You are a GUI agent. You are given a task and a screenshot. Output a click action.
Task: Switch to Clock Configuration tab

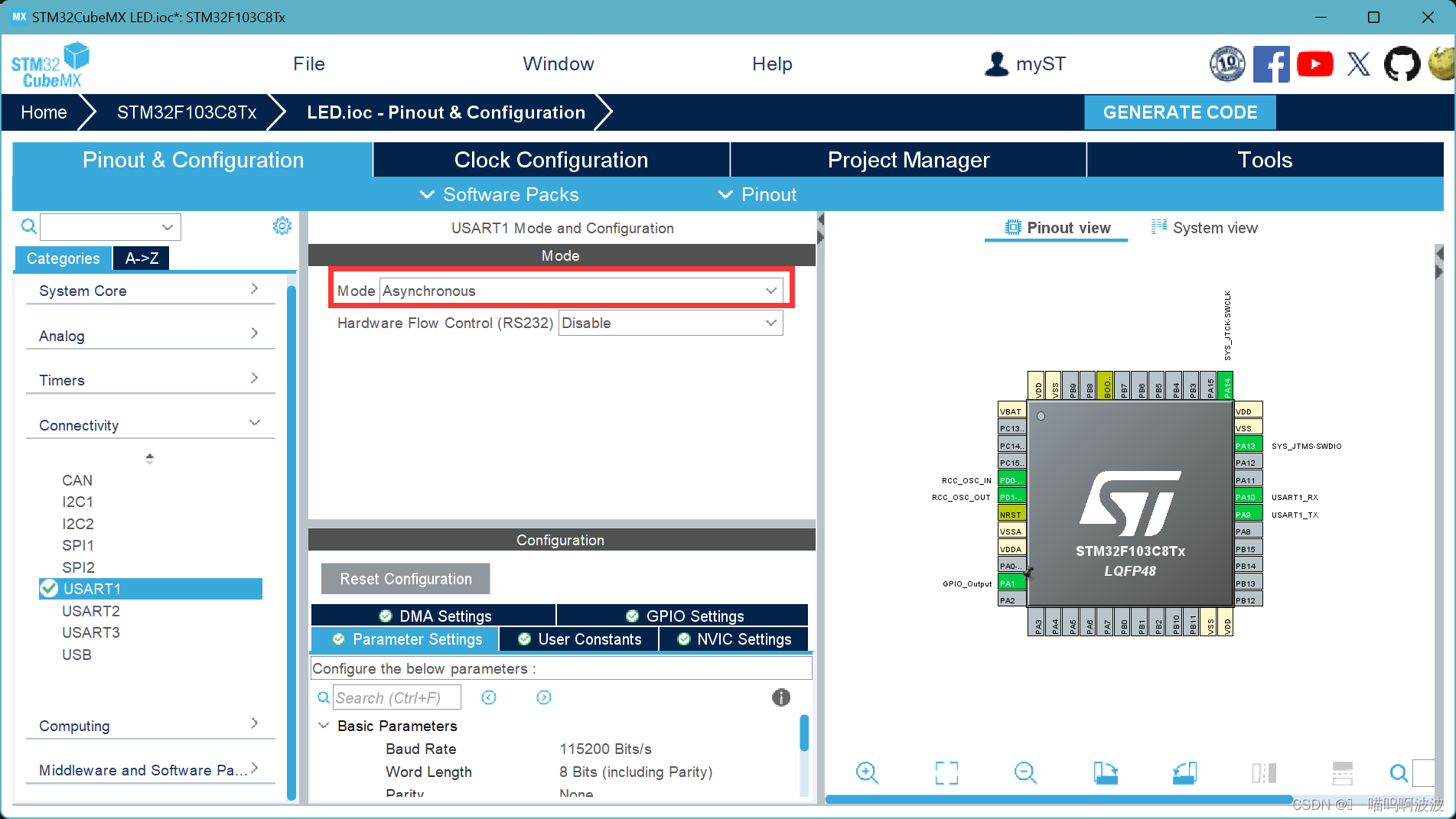click(551, 160)
